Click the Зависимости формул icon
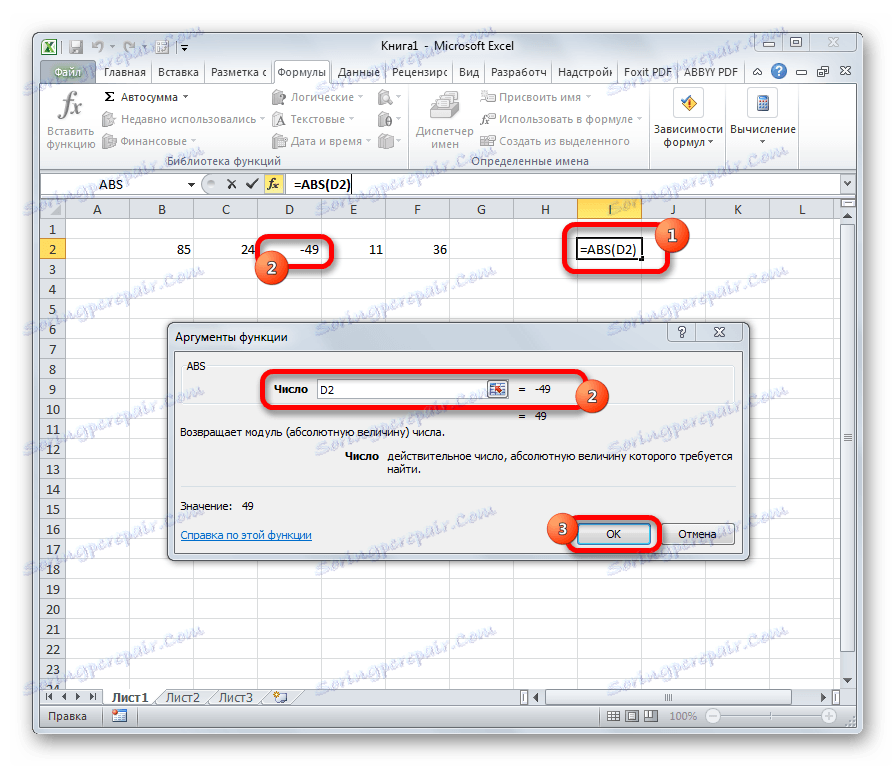Viewport: 896px width, 767px height. click(x=689, y=104)
